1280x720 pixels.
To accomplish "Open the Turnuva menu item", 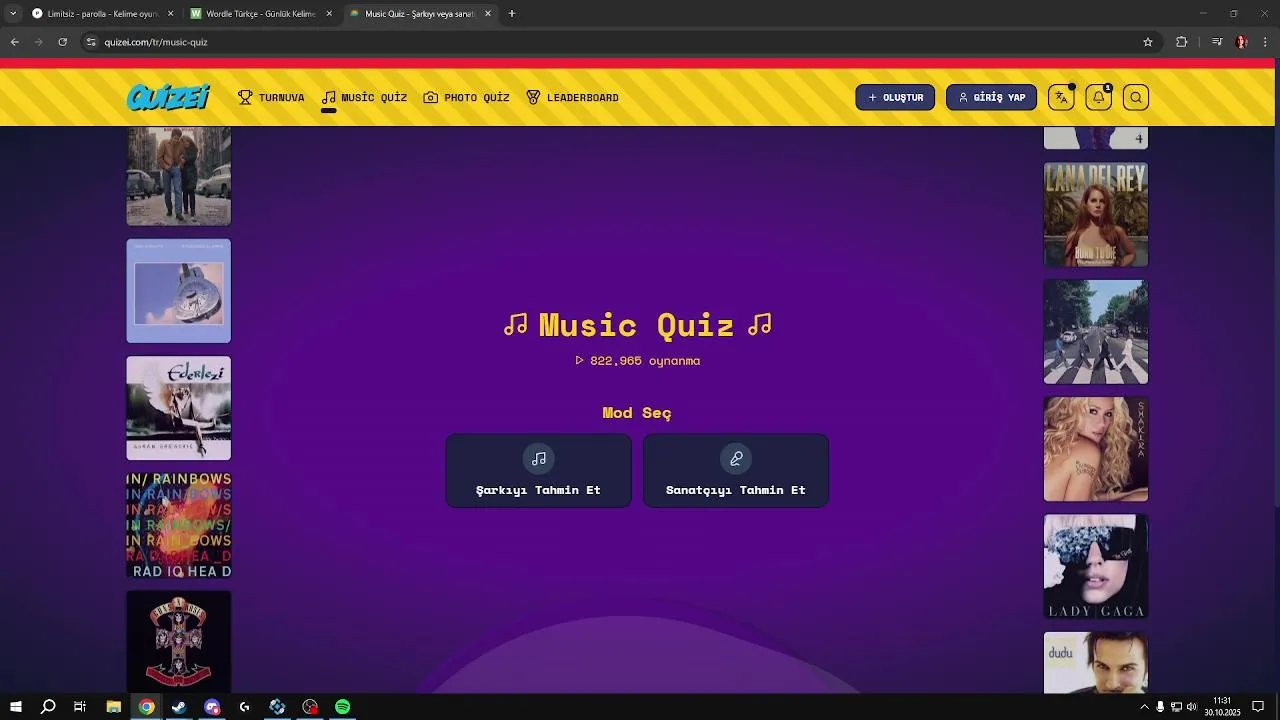I will pos(271,97).
